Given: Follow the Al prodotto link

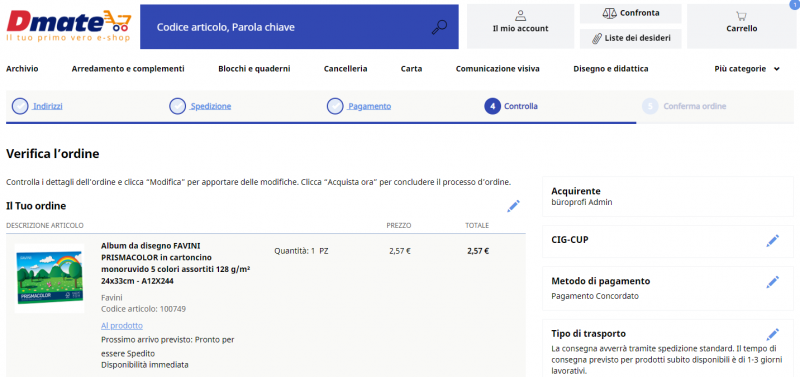Looking at the screenshot, I should pyautogui.click(x=122, y=325).
